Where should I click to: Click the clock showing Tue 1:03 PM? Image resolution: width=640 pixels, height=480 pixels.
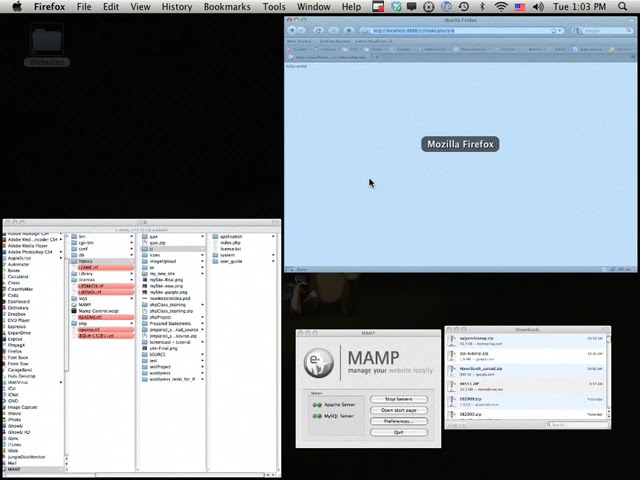tap(580, 7)
